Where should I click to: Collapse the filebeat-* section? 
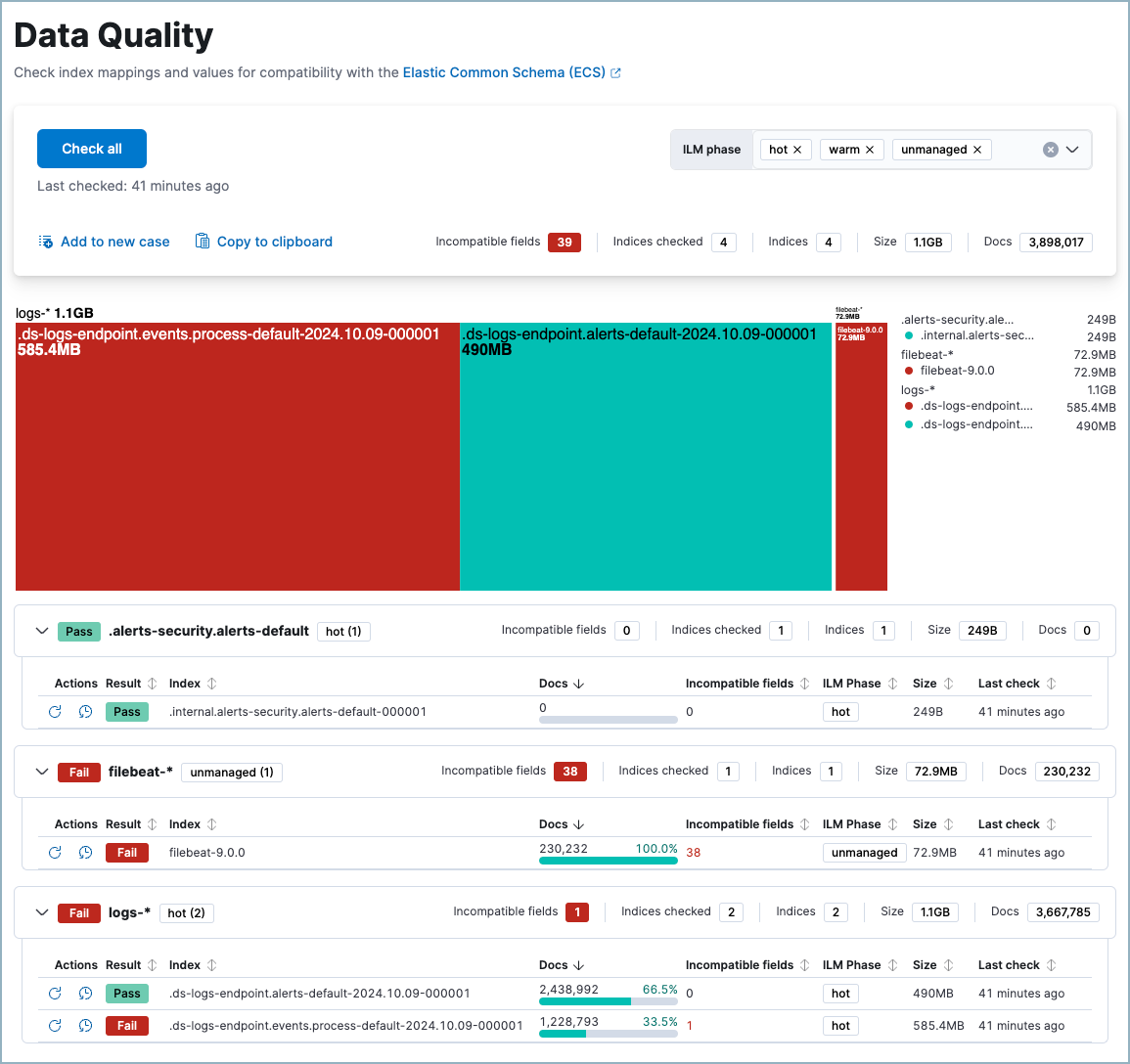[41, 772]
